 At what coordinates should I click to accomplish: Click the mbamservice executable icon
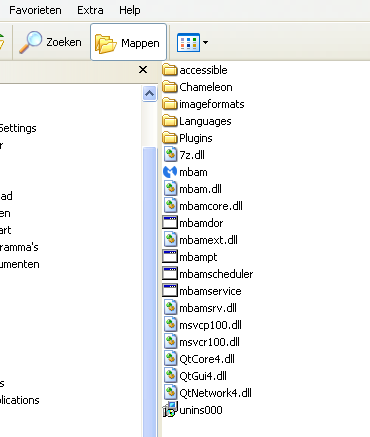tap(170, 291)
